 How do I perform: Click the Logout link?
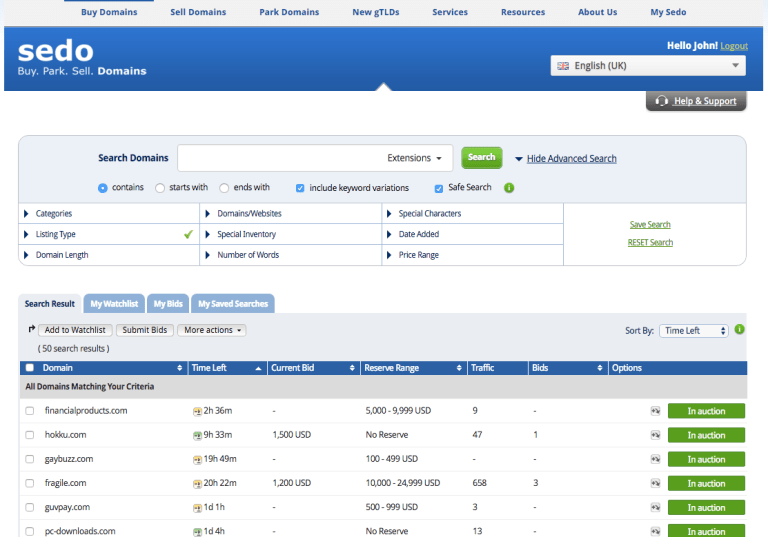coord(734,46)
